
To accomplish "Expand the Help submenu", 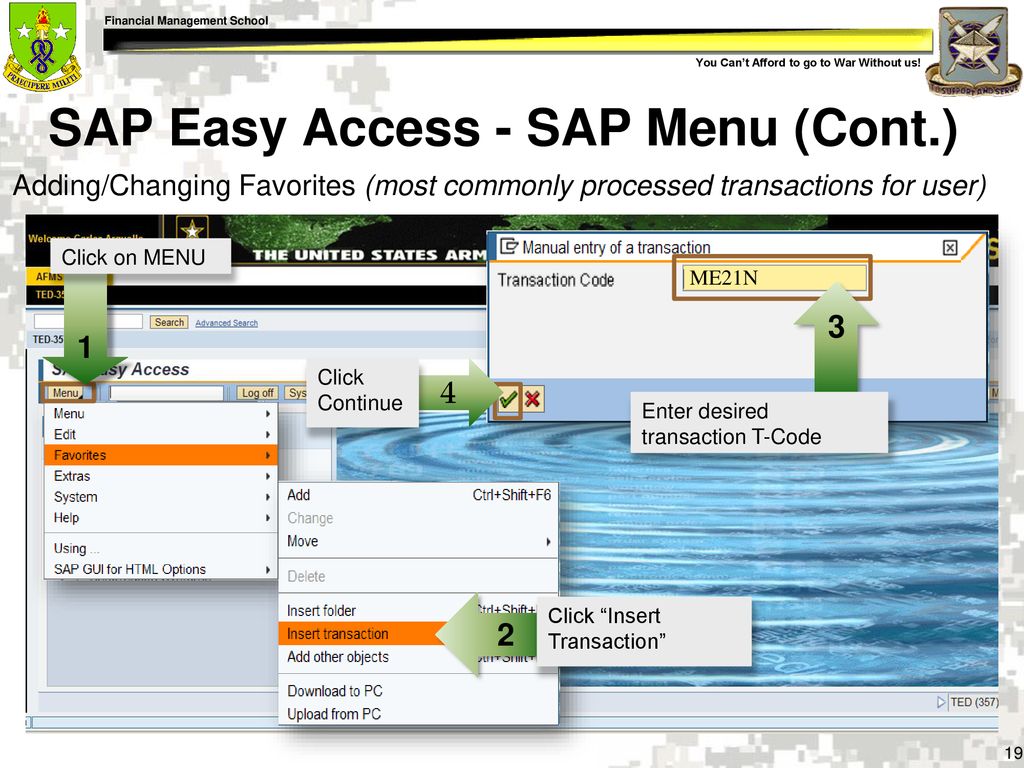I will (x=161, y=518).
